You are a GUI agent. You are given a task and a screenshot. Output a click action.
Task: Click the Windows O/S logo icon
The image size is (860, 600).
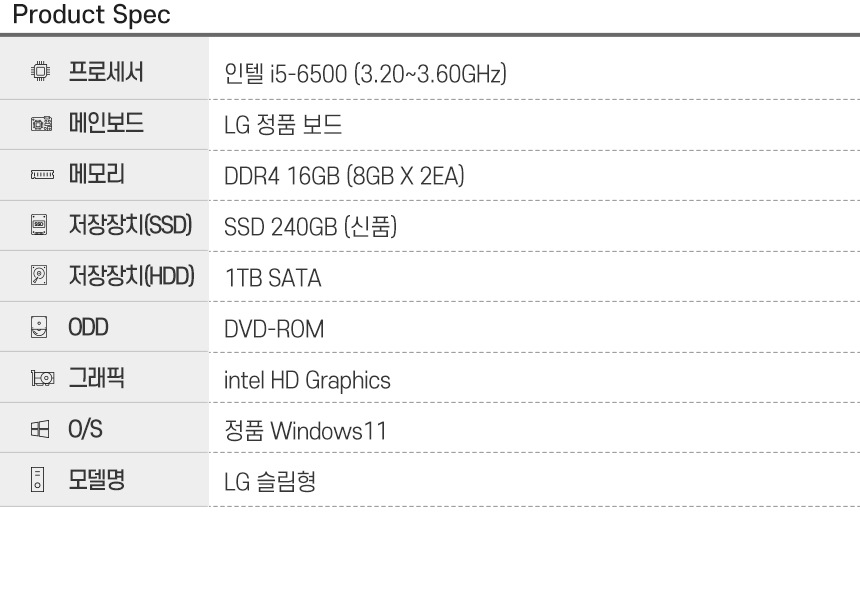(x=39, y=429)
